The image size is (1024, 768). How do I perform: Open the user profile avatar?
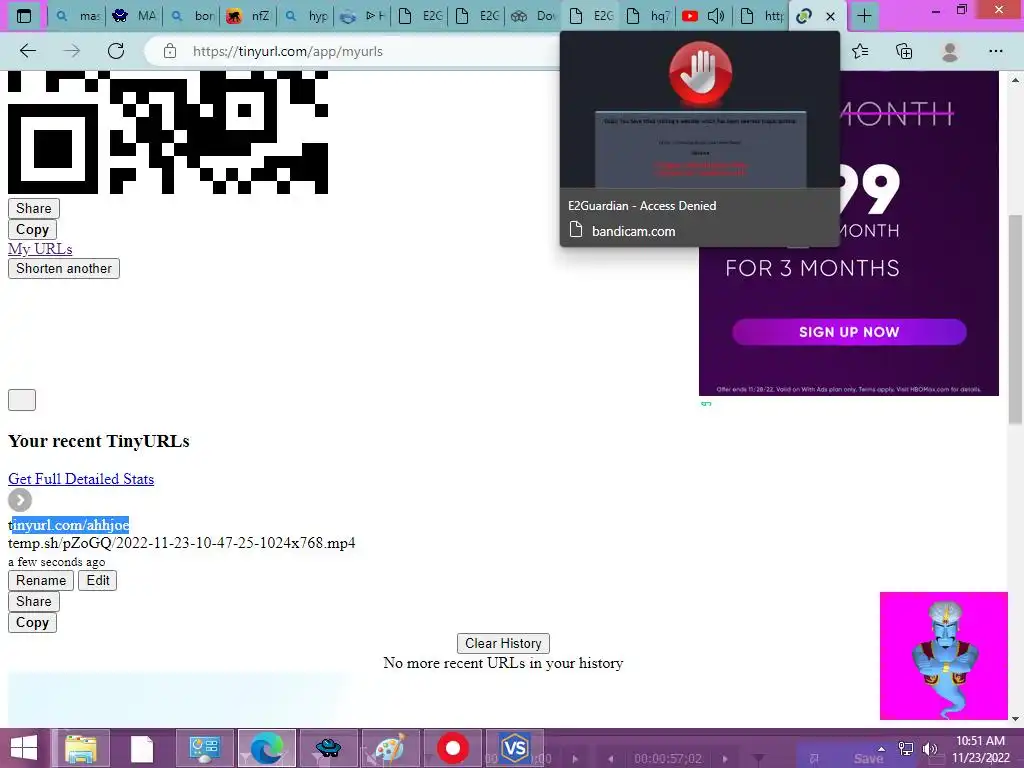[x=950, y=51]
